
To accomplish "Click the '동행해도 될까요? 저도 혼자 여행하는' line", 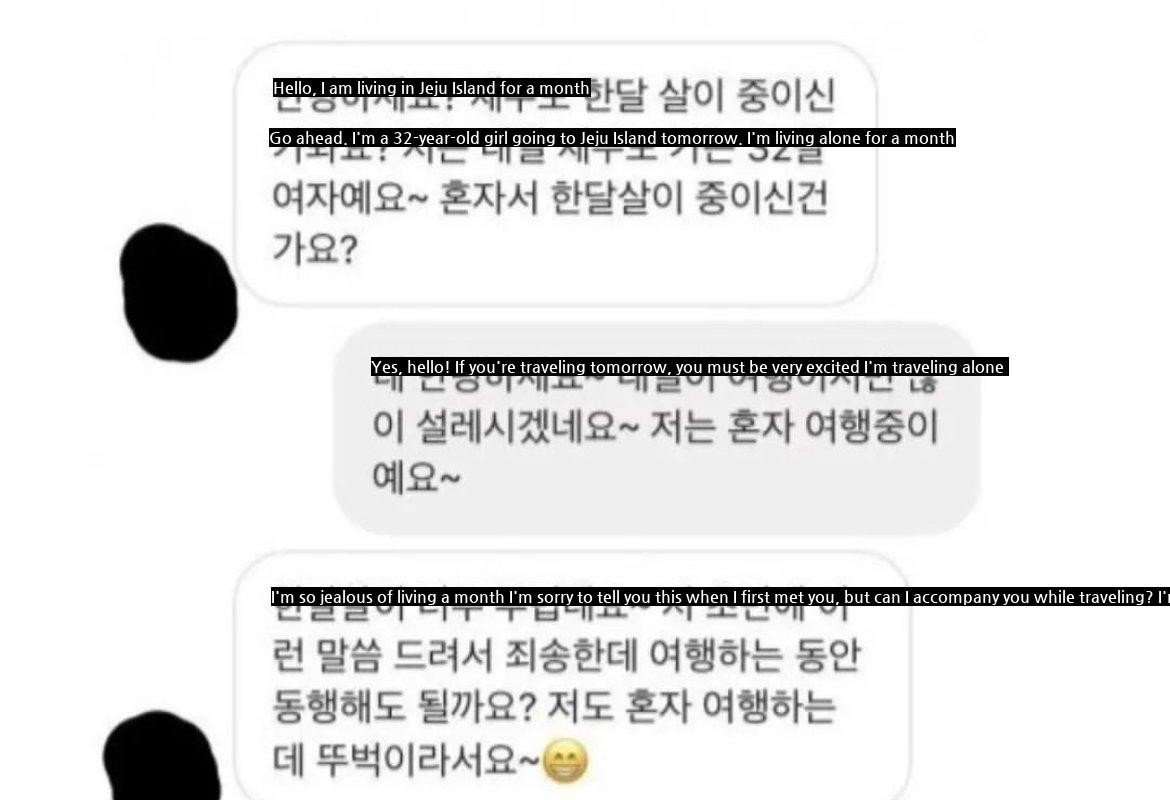I will pos(554,706).
